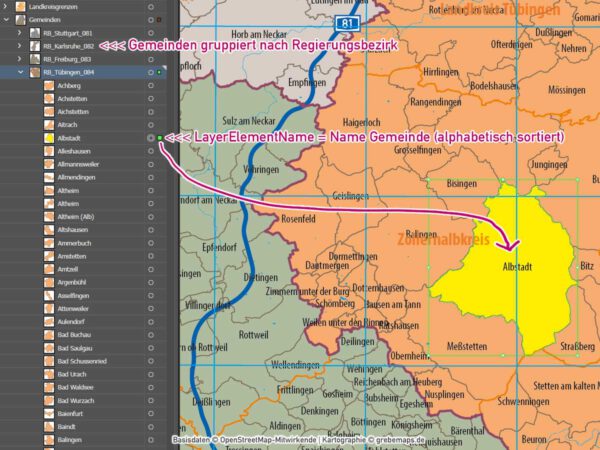Click the brown selection square beside Gemeinden
600x450 pixels.
(159, 20)
